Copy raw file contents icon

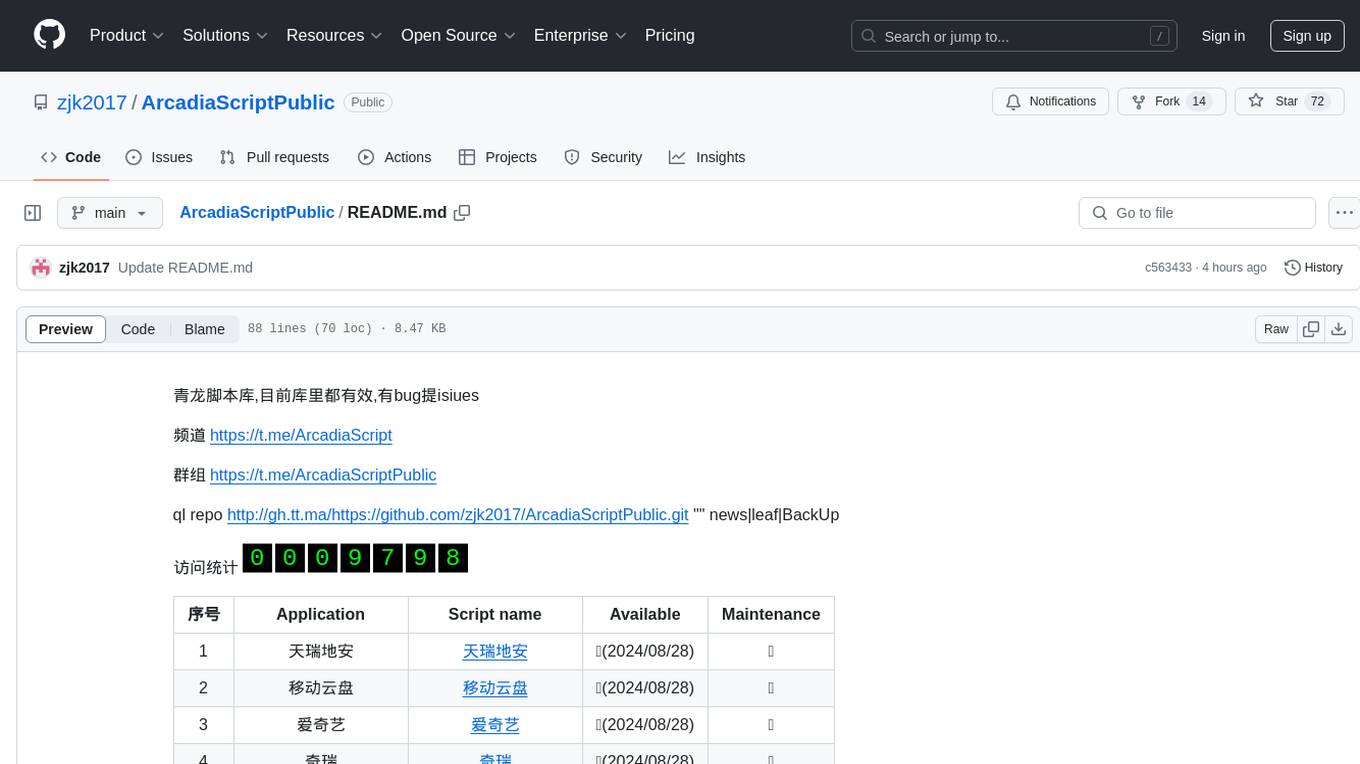coord(1311,329)
